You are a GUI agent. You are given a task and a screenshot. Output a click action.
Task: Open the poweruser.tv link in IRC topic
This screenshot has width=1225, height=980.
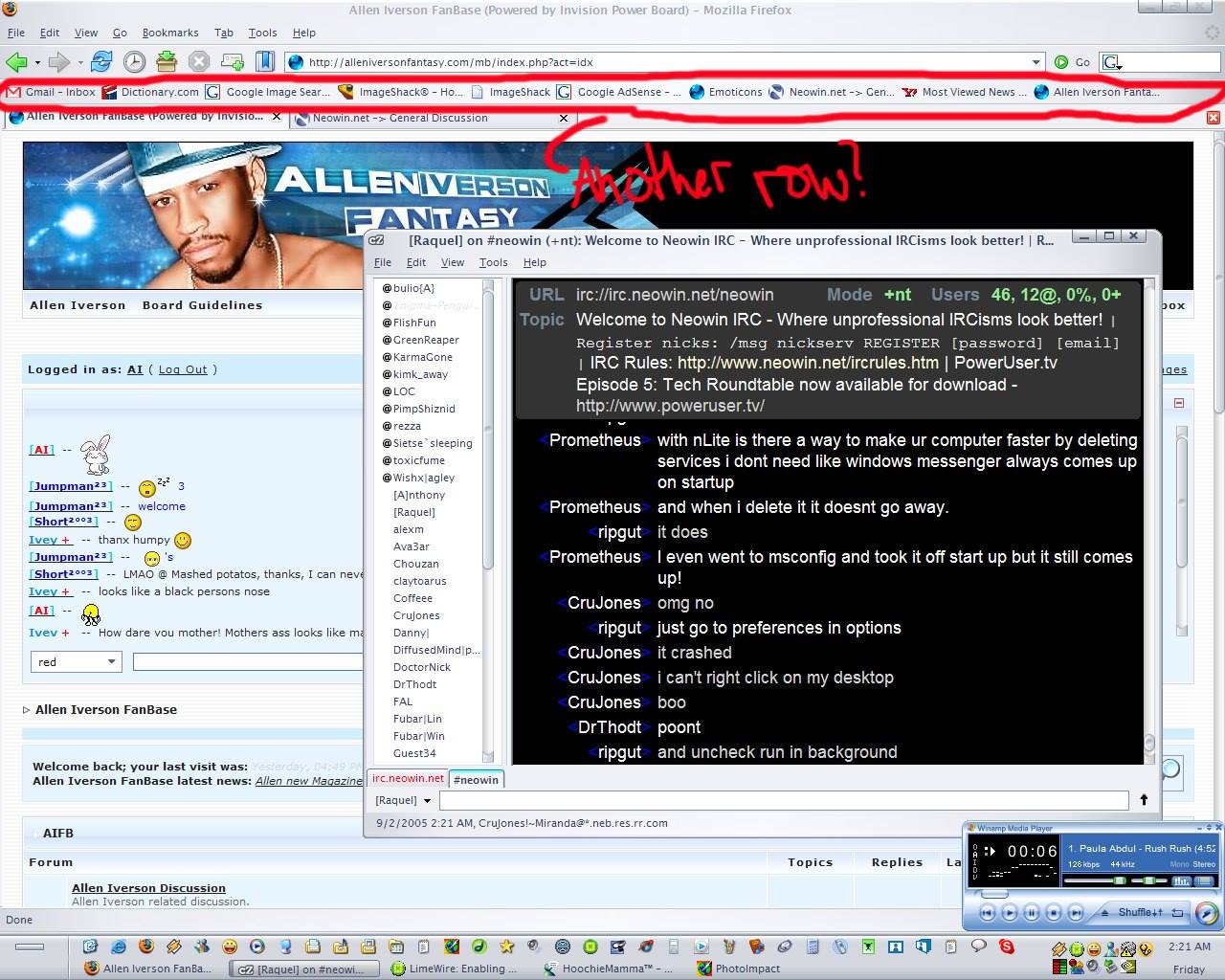670,406
